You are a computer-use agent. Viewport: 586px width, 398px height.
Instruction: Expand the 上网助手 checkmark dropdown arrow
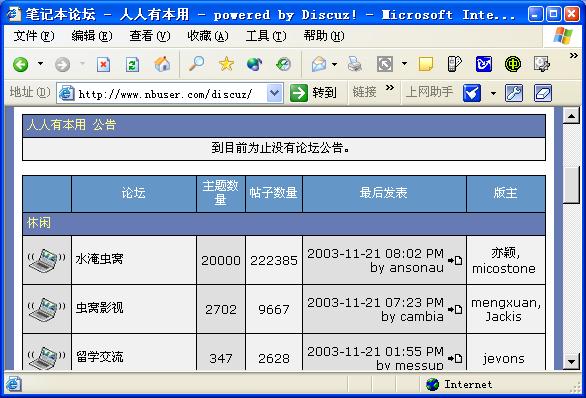click(x=493, y=93)
